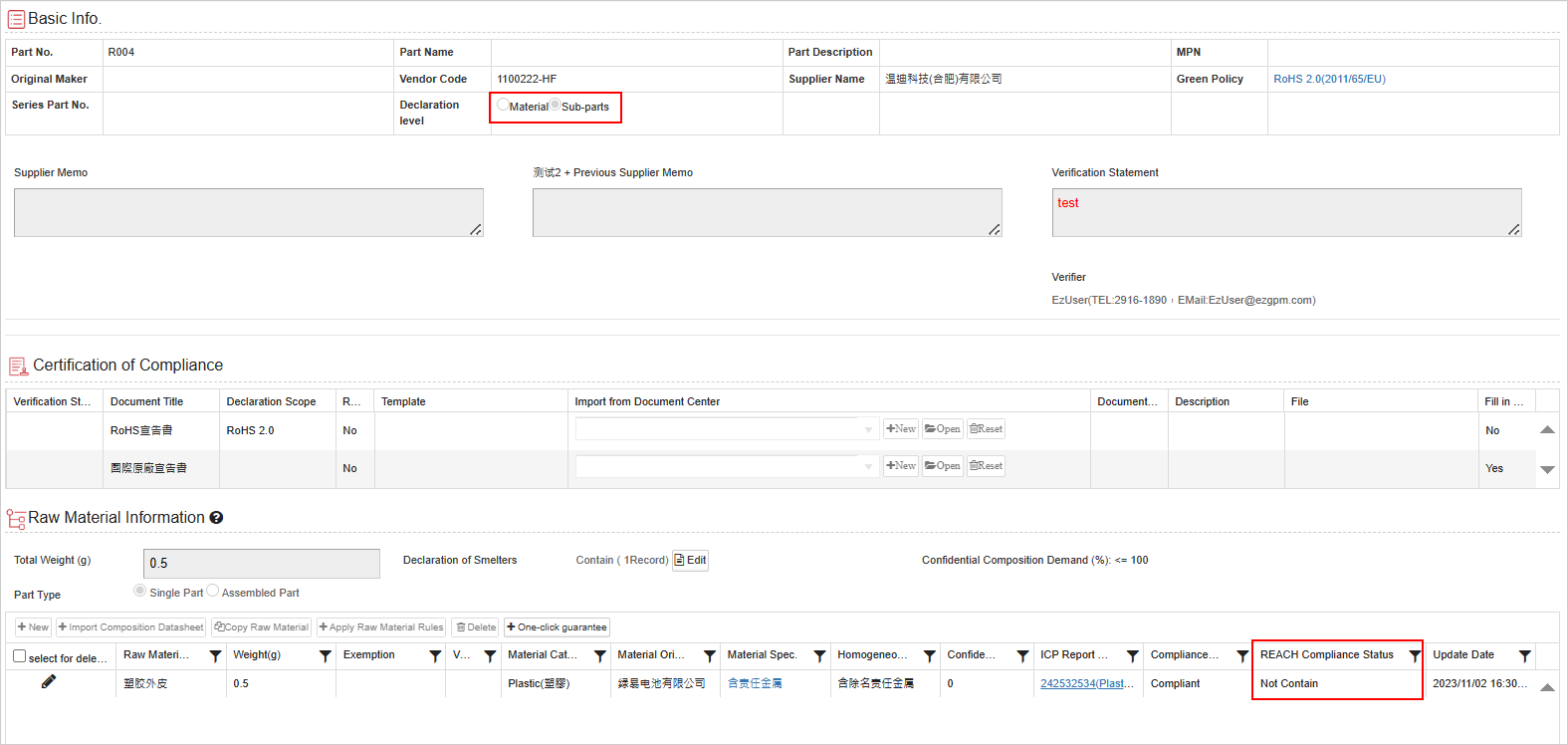Open filter on Material Spec. column
Screen dimensions: 1568x745
coord(819,655)
